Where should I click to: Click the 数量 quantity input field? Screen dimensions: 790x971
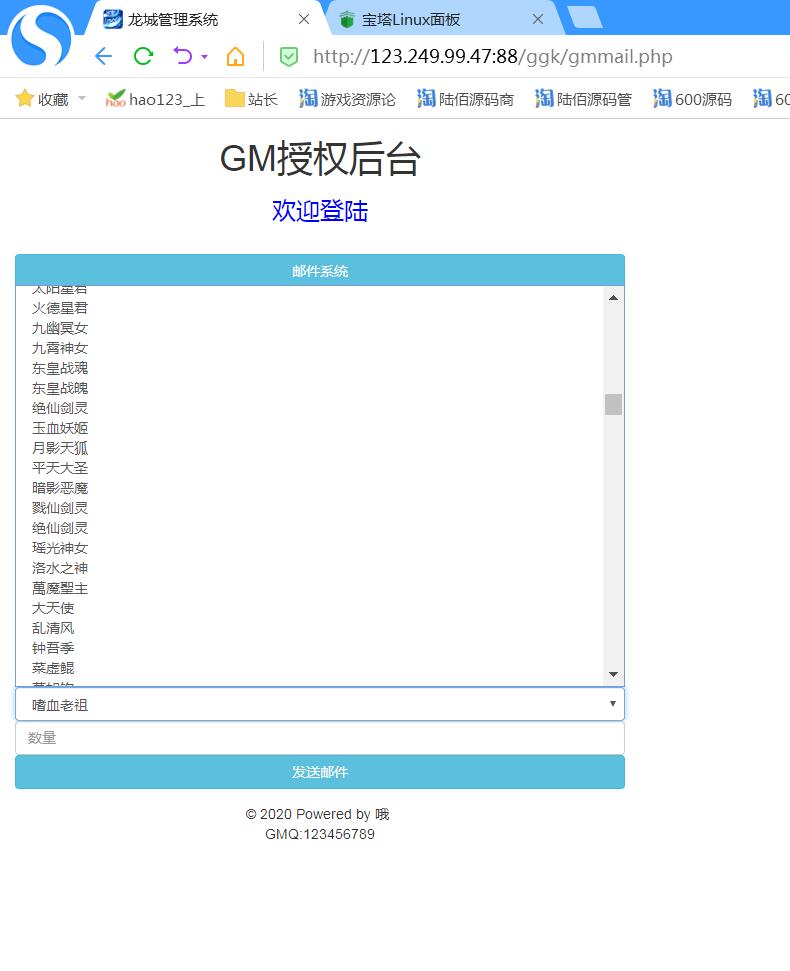319,738
